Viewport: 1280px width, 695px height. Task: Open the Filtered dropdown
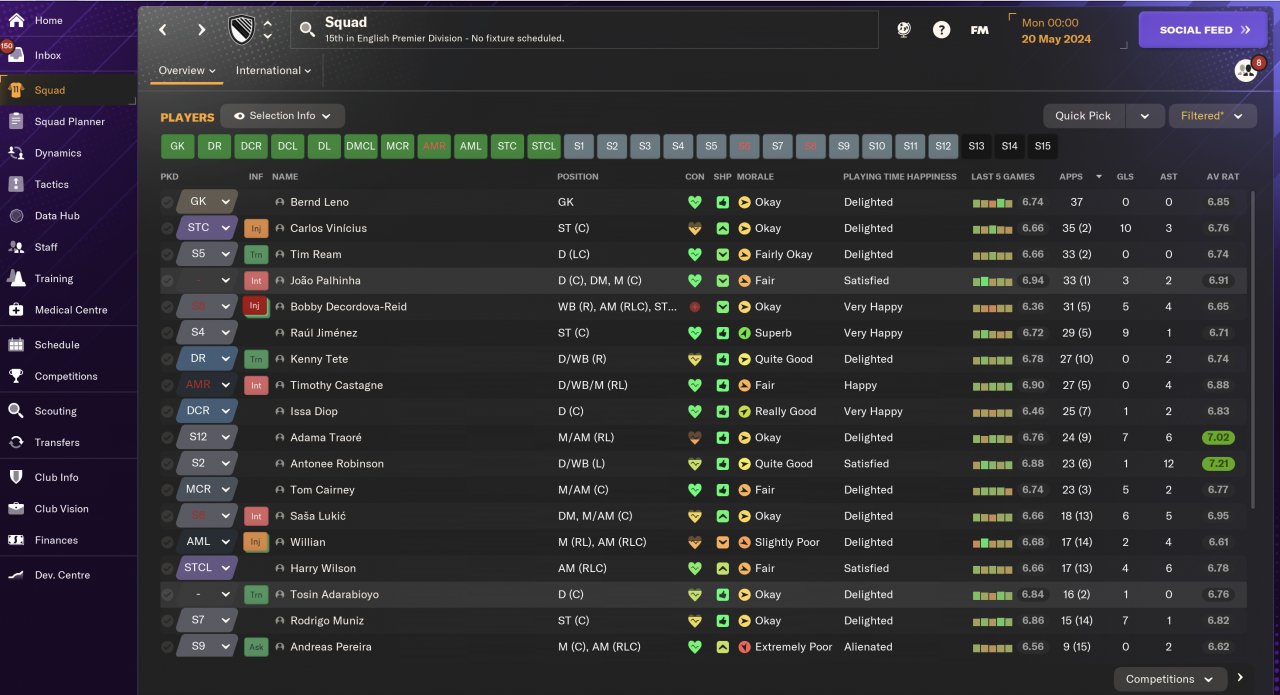pyautogui.click(x=1212, y=116)
